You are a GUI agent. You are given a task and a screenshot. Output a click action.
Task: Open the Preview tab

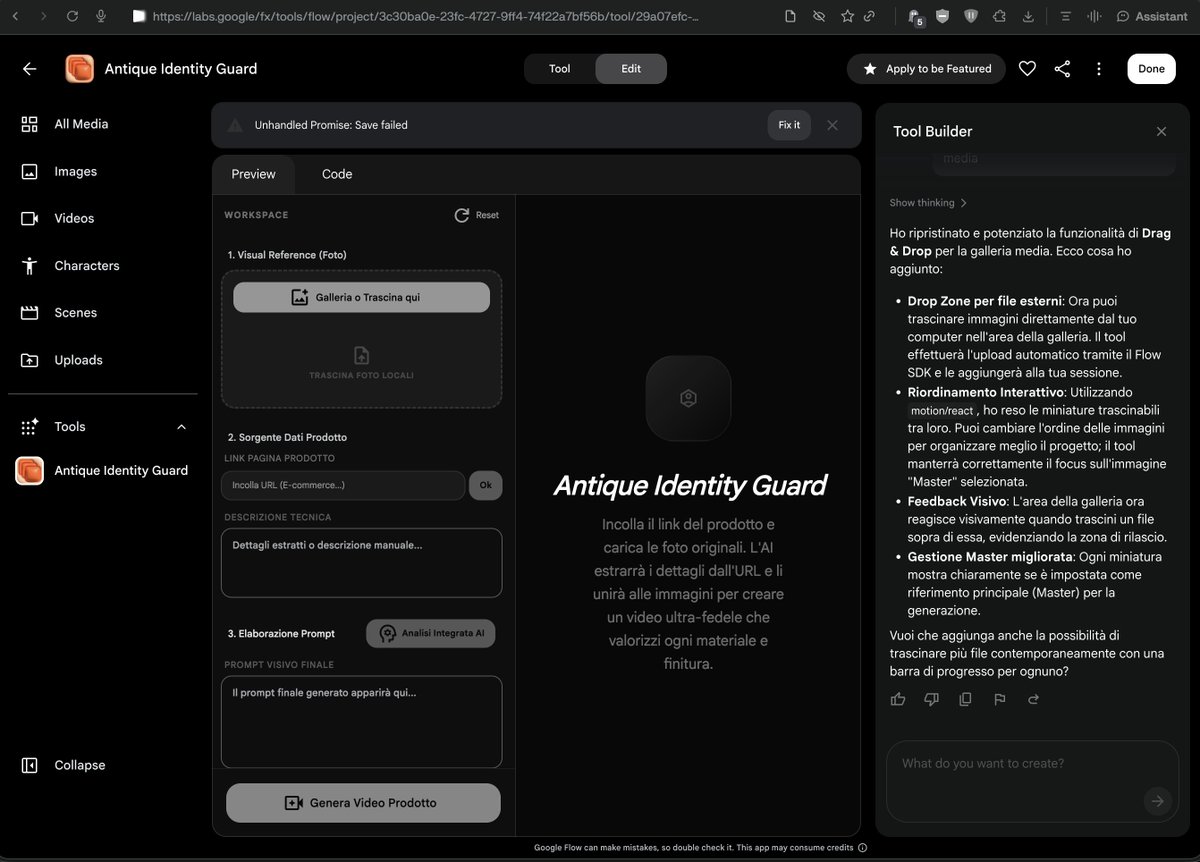[x=253, y=174]
